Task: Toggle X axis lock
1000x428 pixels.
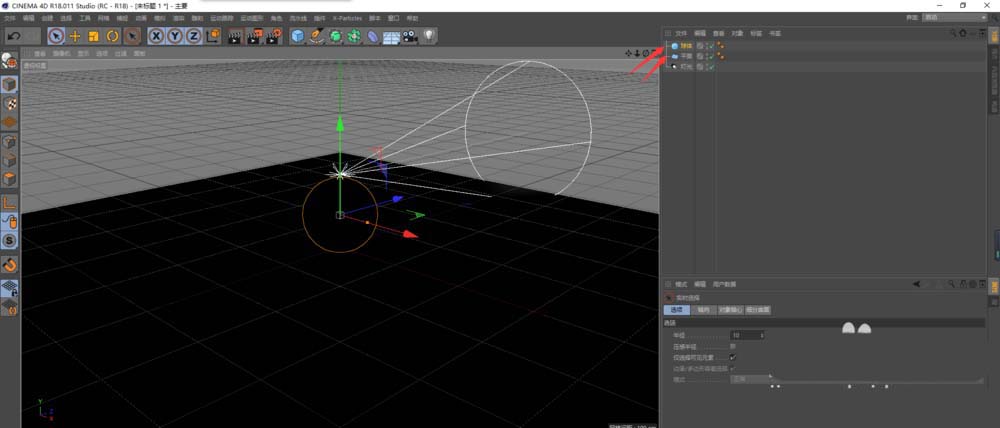Action: click(x=157, y=36)
